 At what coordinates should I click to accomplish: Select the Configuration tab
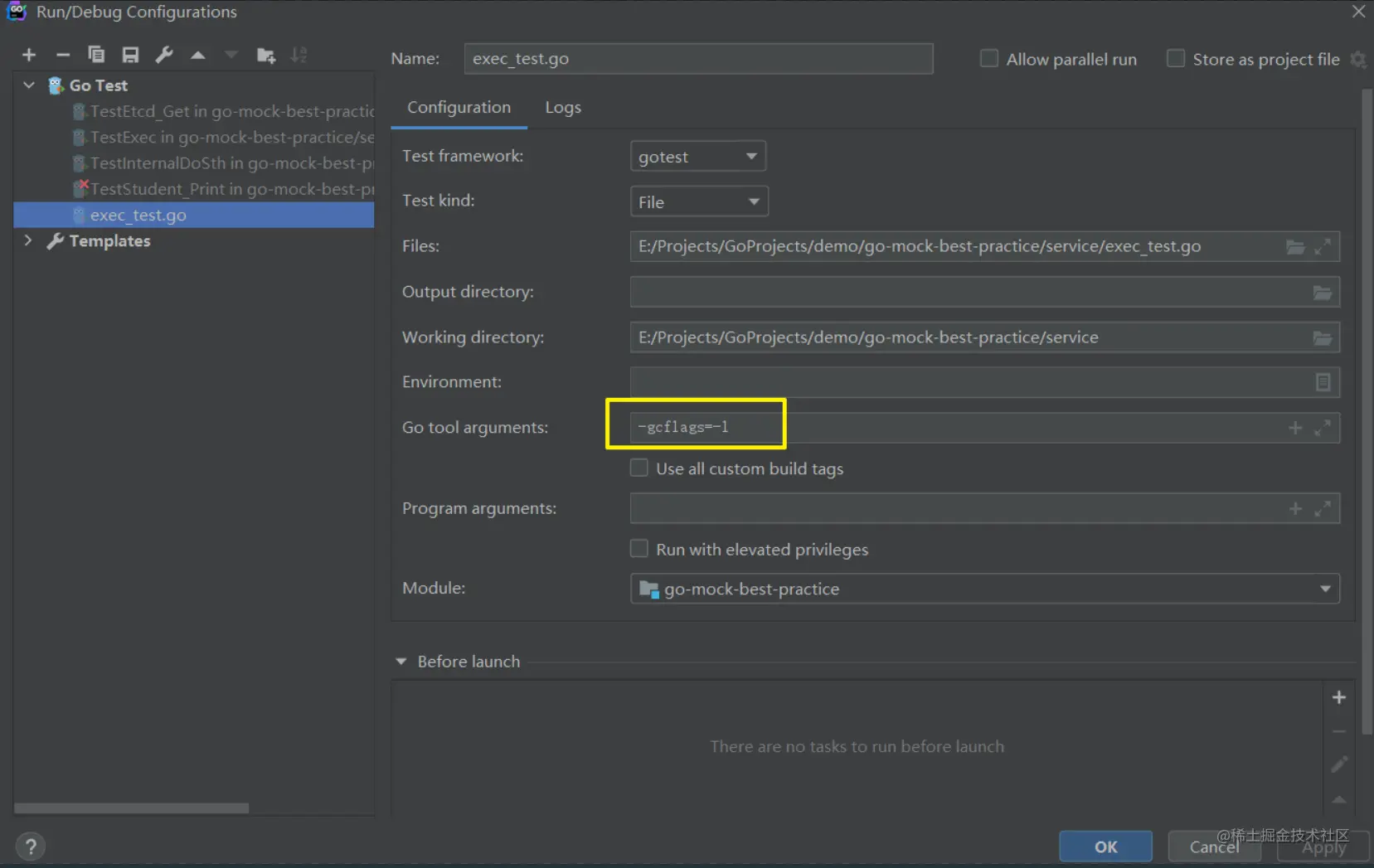pos(459,108)
